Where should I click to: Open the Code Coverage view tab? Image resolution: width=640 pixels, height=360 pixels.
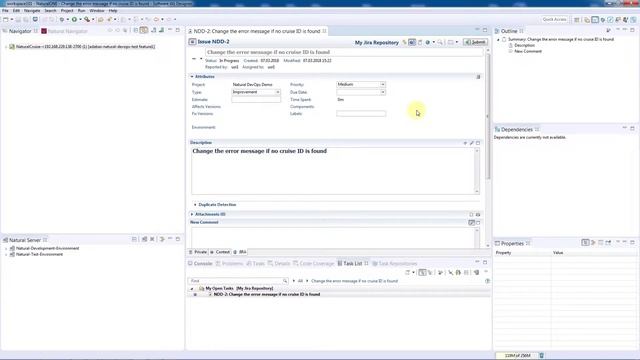(x=313, y=264)
